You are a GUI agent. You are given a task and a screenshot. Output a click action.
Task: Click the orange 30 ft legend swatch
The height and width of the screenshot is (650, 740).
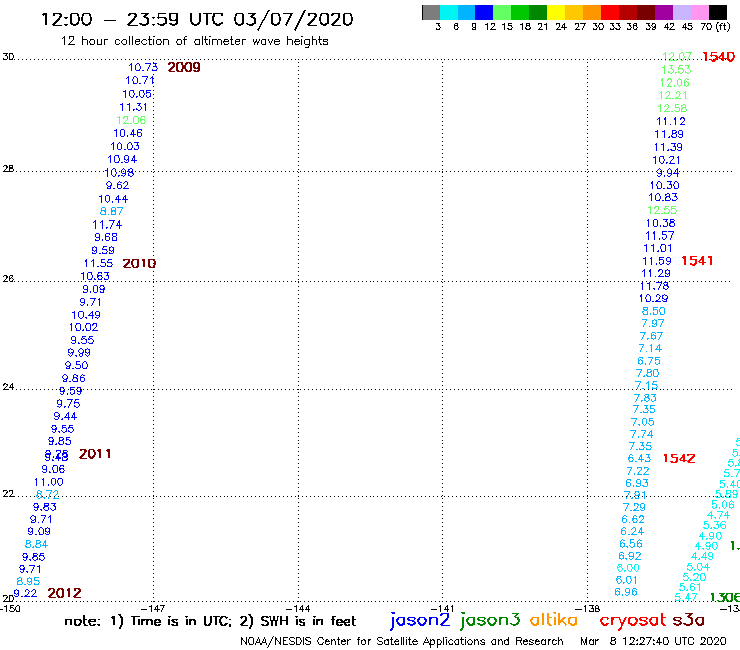[x=592, y=12]
